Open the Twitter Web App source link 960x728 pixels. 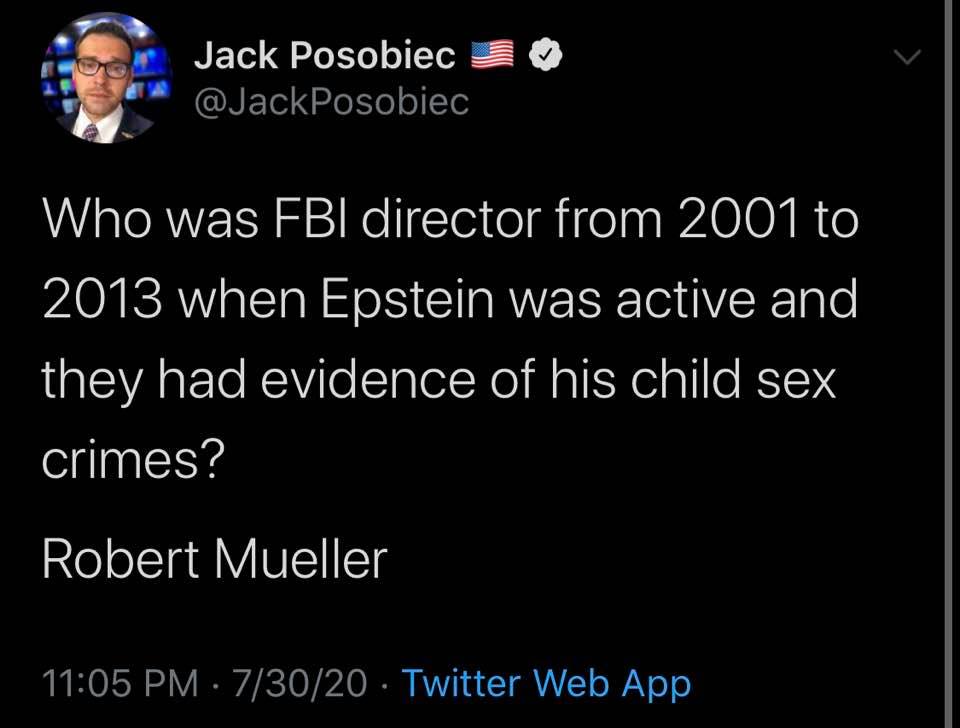click(546, 684)
